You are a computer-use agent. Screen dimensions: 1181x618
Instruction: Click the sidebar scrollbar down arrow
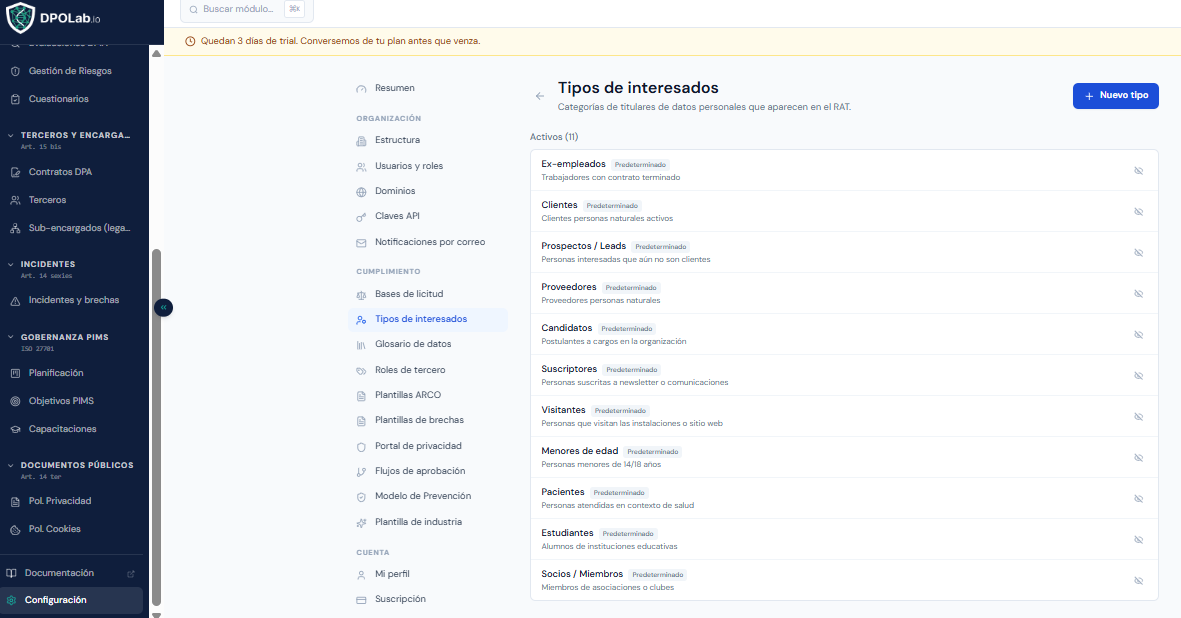pyautogui.click(x=157, y=614)
